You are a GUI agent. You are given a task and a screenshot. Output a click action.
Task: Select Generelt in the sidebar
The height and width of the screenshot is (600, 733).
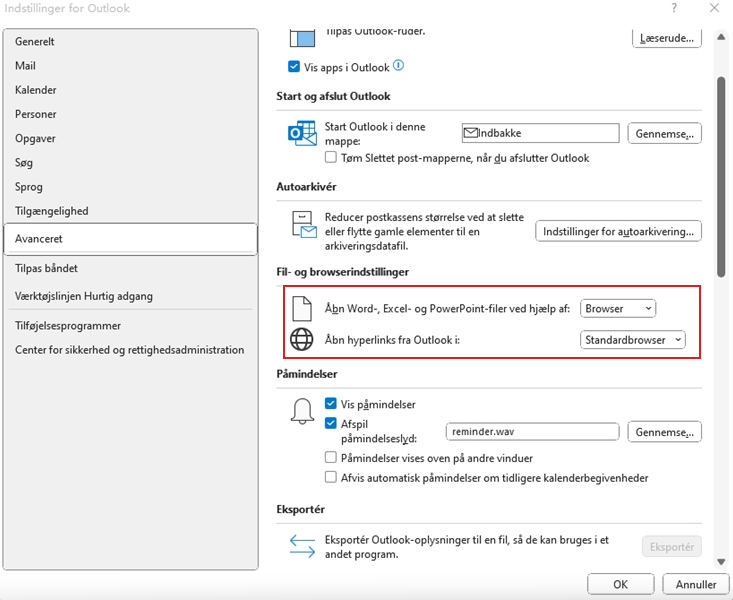(130, 42)
